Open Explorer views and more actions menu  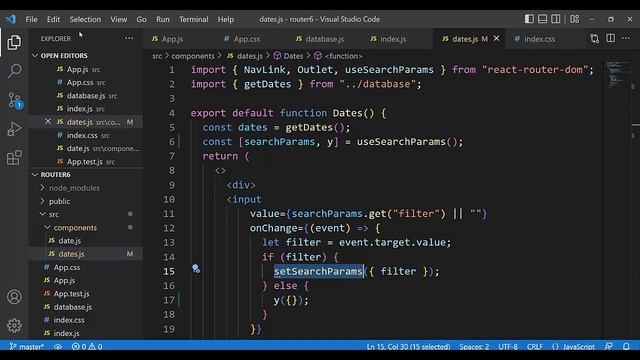(x=129, y=38)
